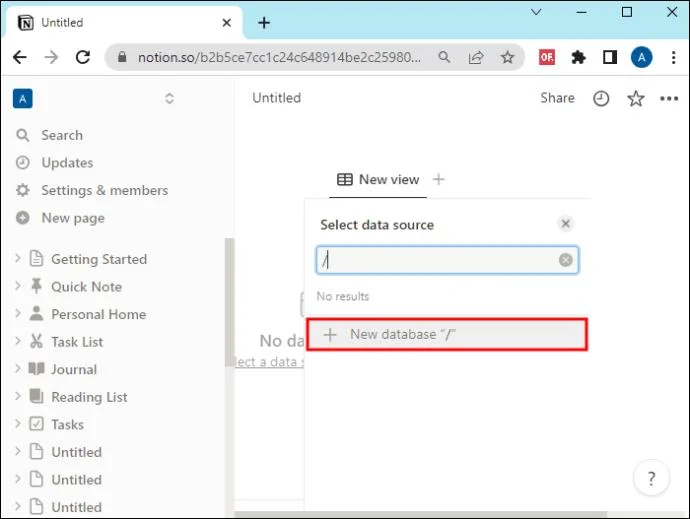Open Journal in sidebar
This screenshot has width=690, height=519.
tap(74, 369)
